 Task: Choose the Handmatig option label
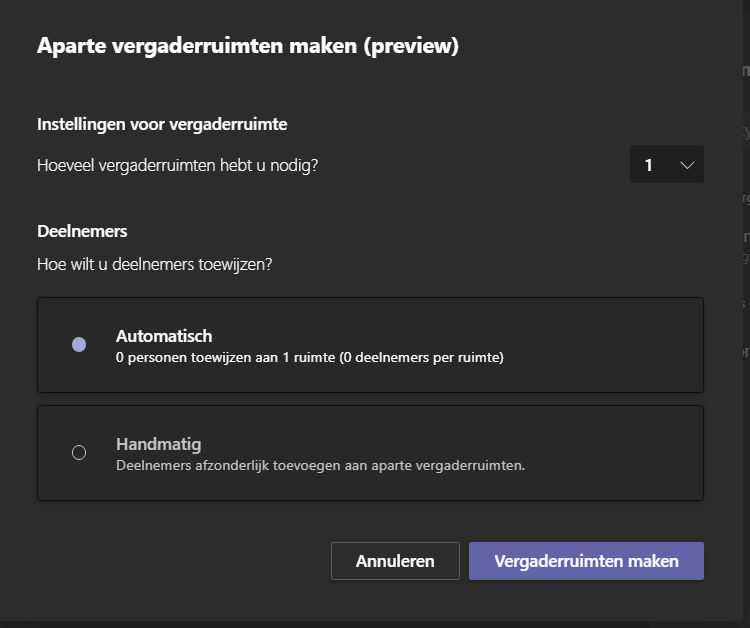pyautogui.click(x=158, y=444)
